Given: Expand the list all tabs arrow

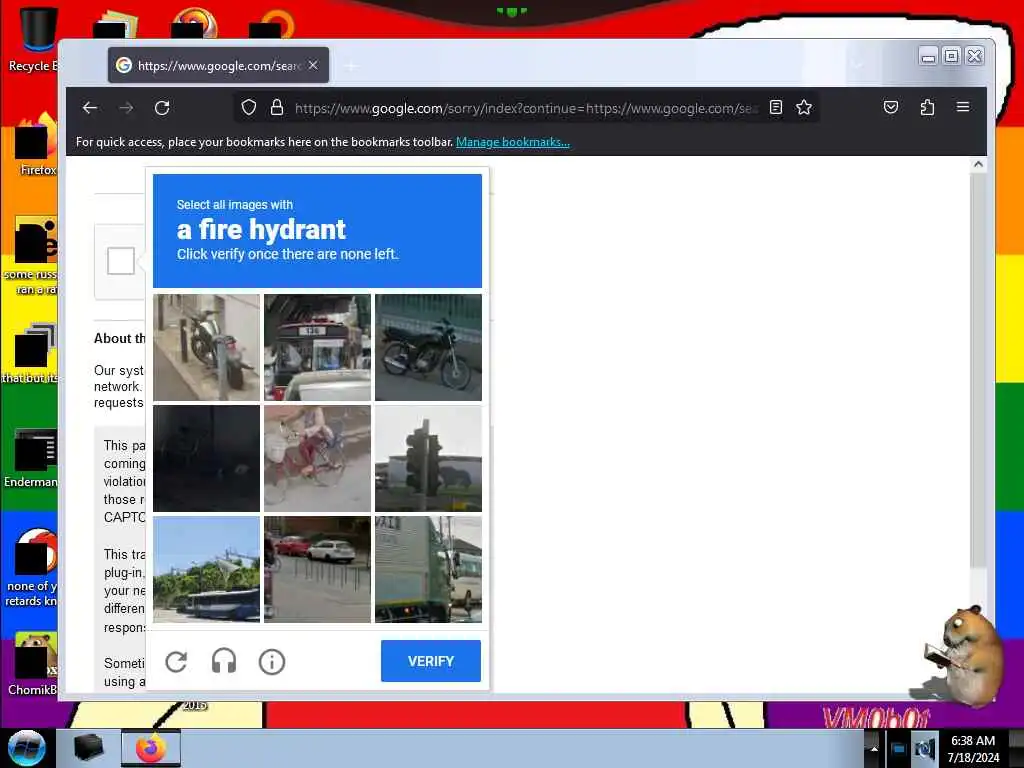Looking at the screenshot, I should [x=857, y=65].
